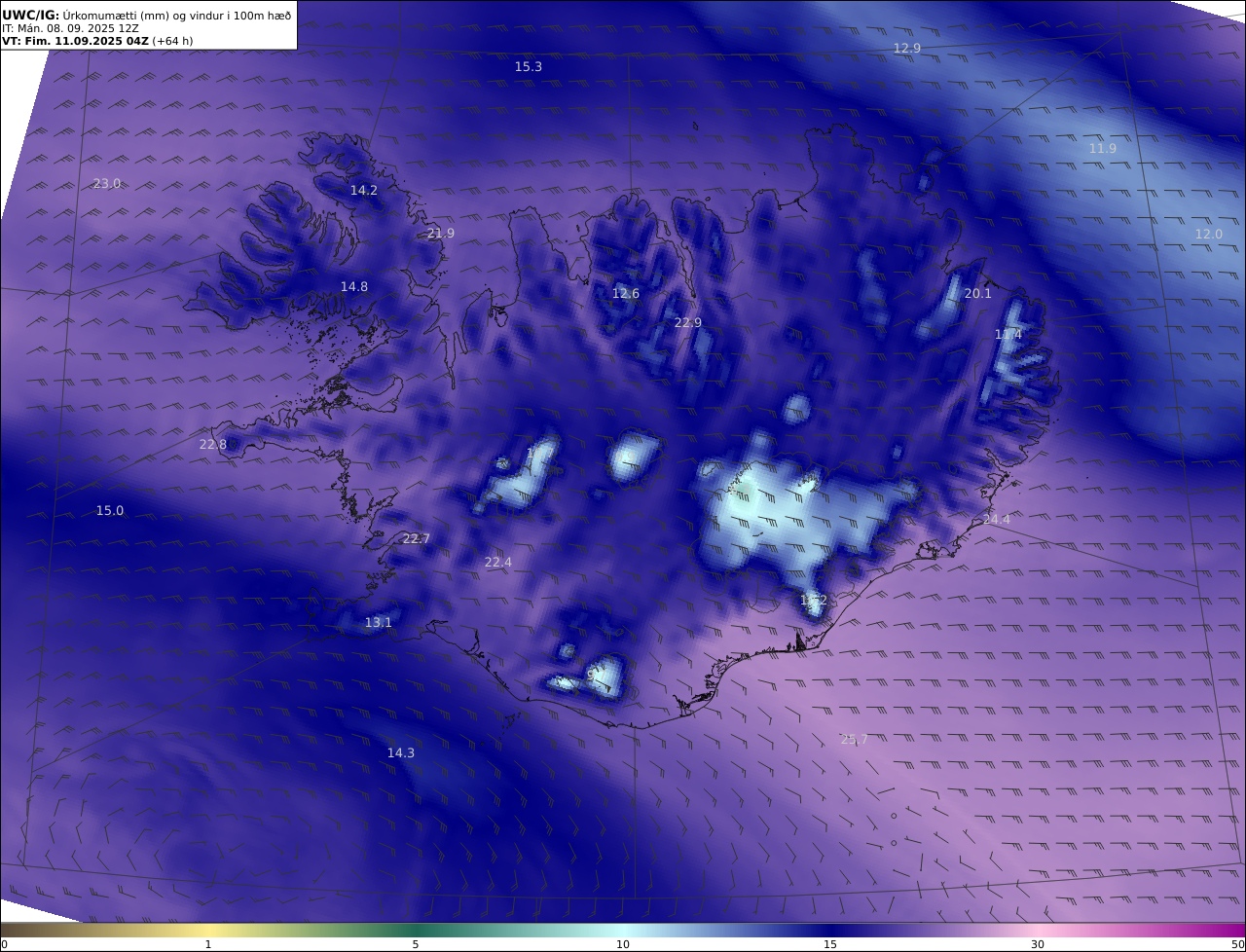Click the value 11.9 on the map

(1103, 148)
